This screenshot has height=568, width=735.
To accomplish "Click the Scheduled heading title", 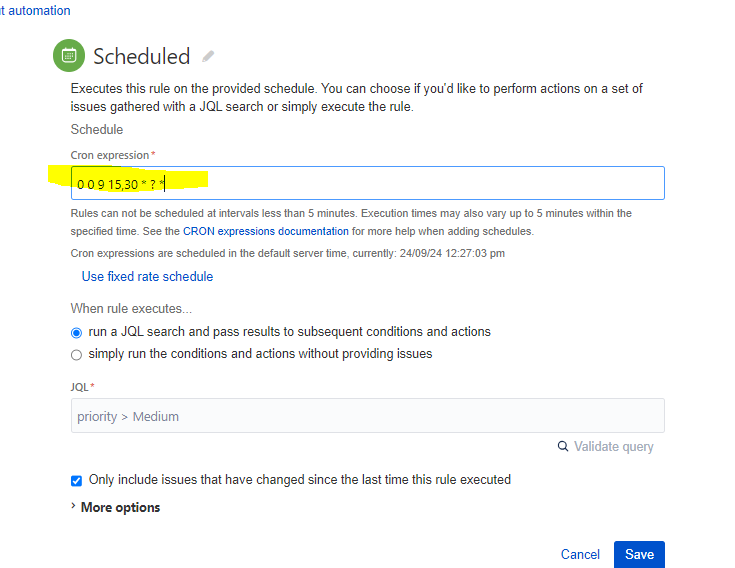I will pyautogui.click(x=142, y=56).
